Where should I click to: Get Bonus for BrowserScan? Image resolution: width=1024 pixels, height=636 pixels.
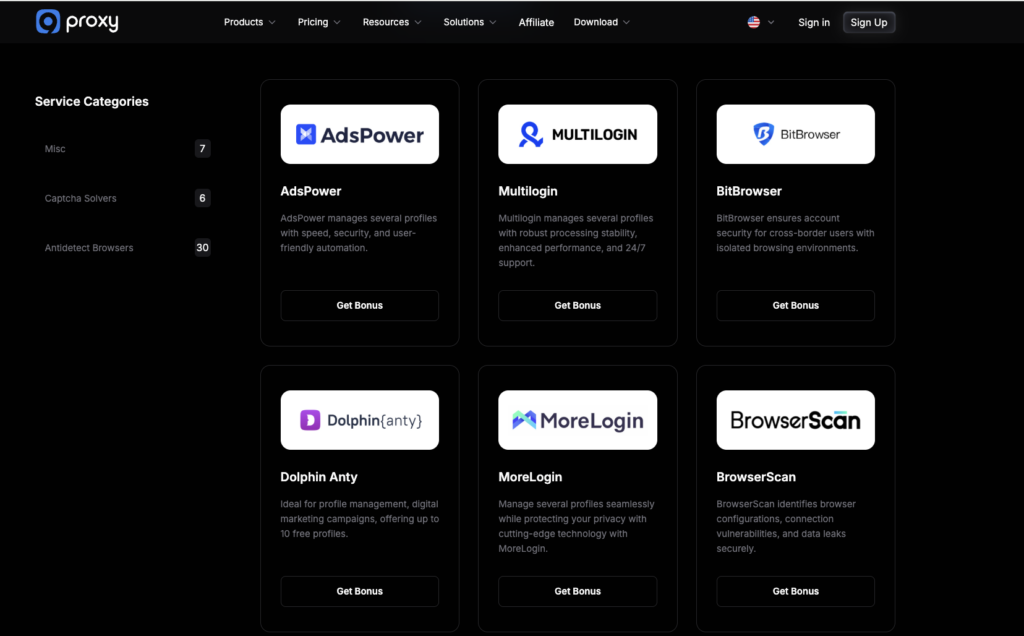point(795,592)
